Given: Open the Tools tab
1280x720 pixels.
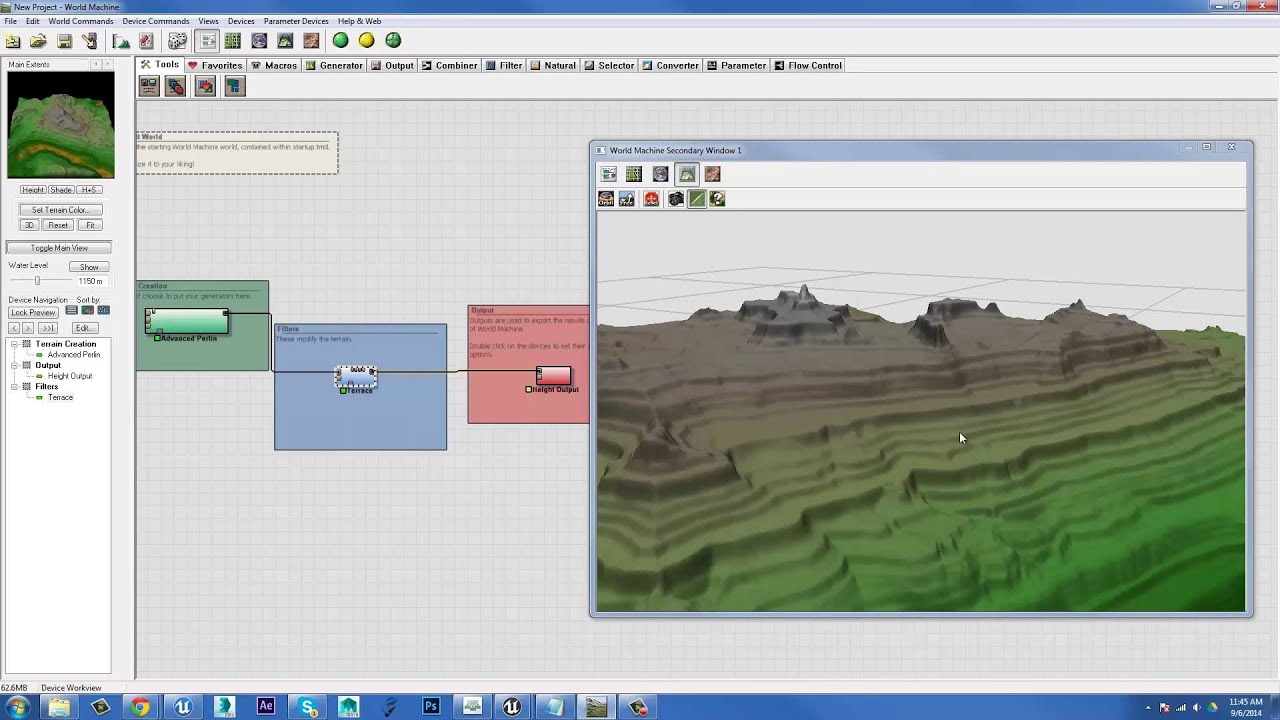Looking at the screenshot, I should tap(160, 65).
